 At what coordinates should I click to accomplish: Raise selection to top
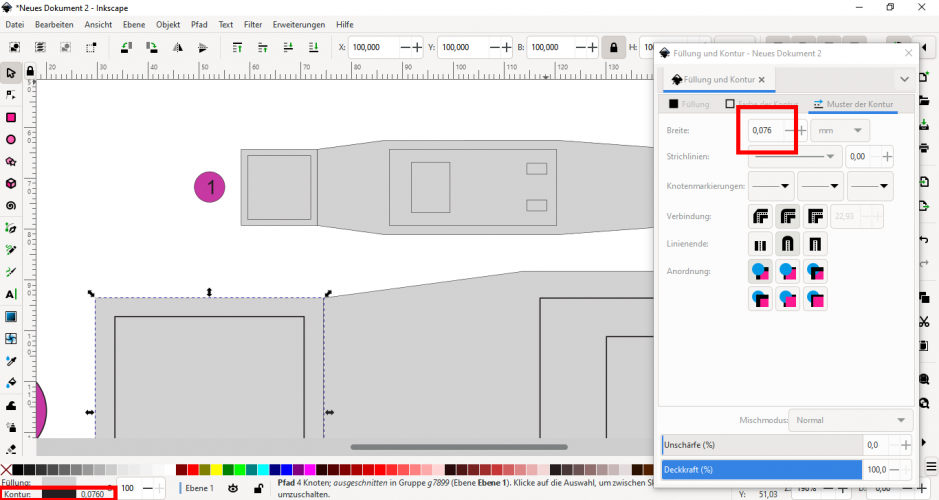(237, 47)
